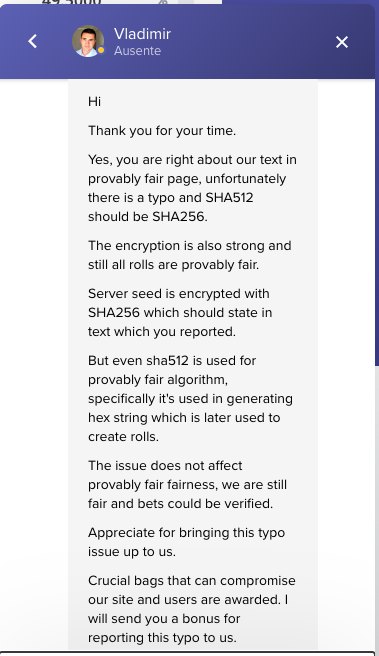Click 'will send you a bonus' line
Screen dimensions: 379x656
[x=164, y=618]
